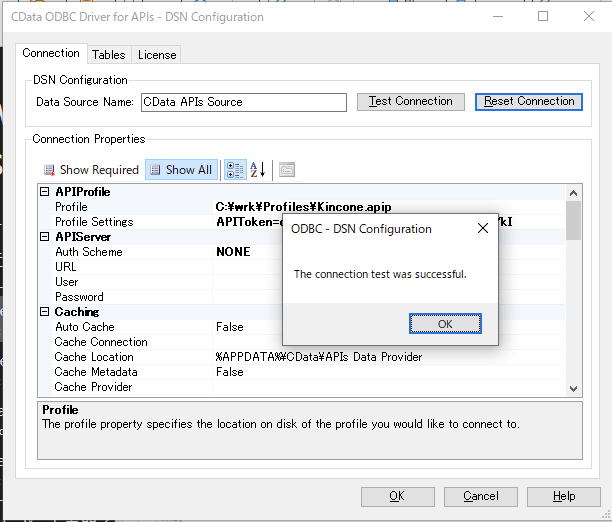
Task: Minimize the DSN Configuration window
Action: pyautogui.click(x=498, y=16)
